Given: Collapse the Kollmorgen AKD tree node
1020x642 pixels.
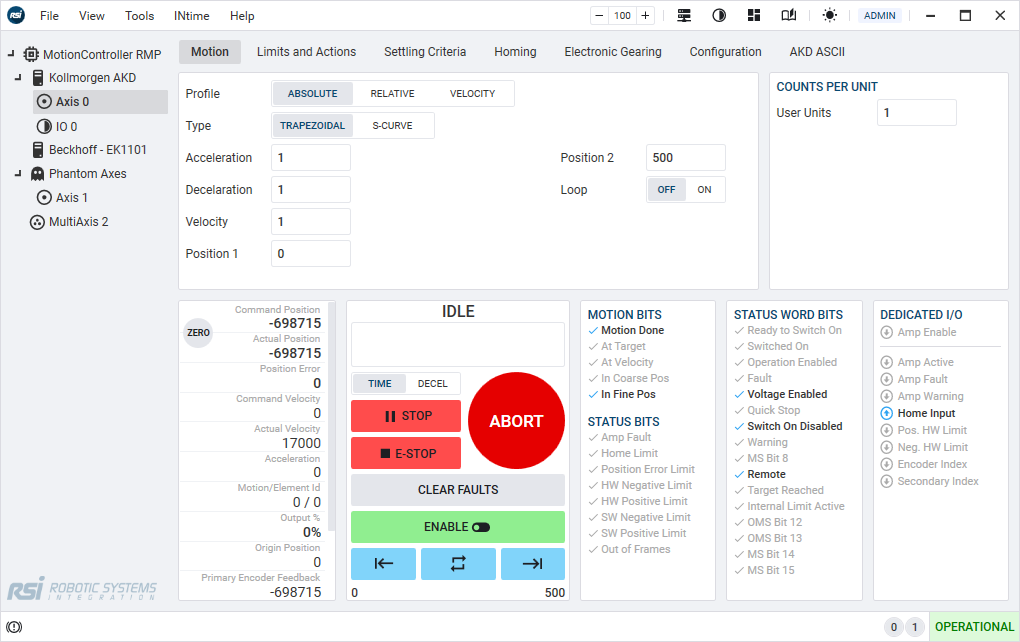Looking at the screenshot, I should click(x=18, y=77).
